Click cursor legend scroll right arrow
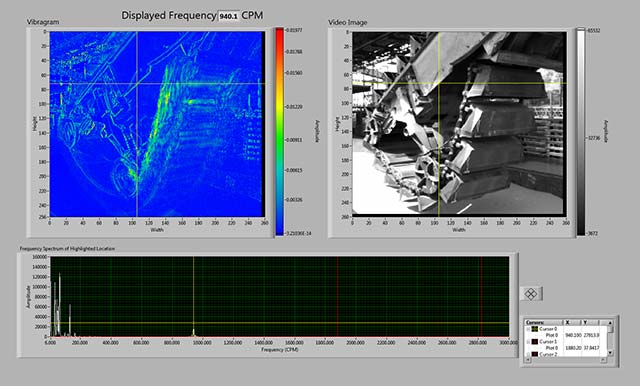The width and height of the screenshot is (640, 386). coord(604,360)
